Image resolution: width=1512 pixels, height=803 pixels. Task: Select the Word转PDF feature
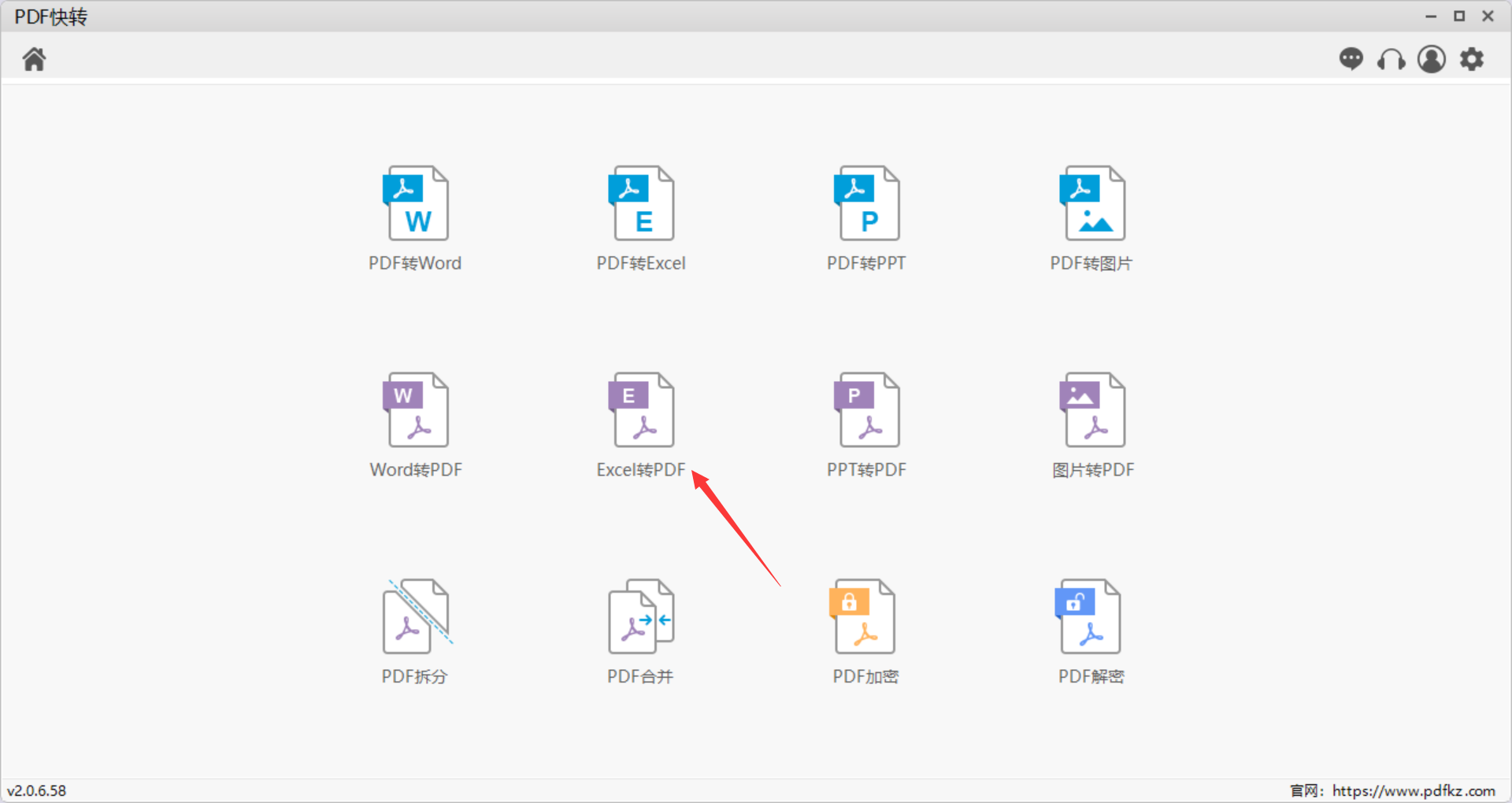416,424
